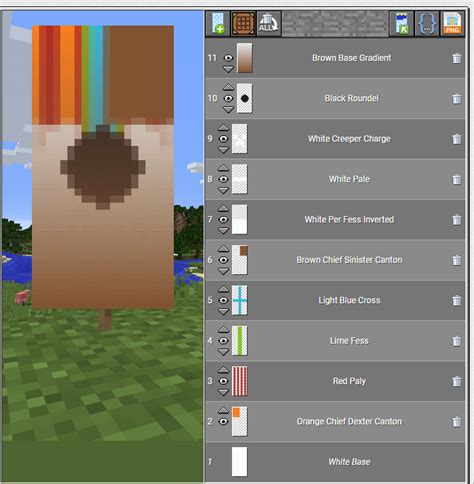This screenshot has width=474, height=484.
Task: Move White Pale layer down
Action: pyautogui.click(x=223, y=190)
